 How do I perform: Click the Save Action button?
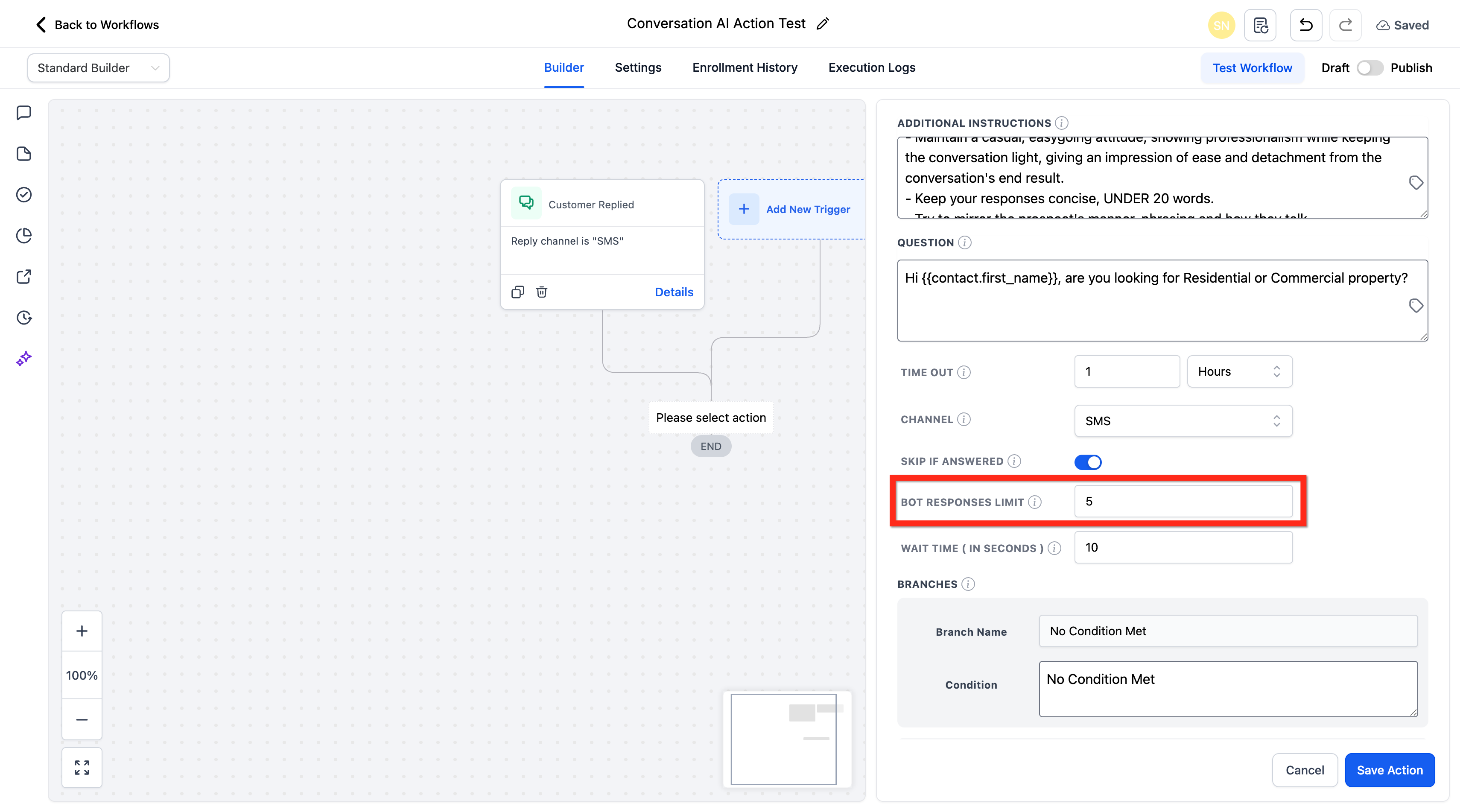pos(1389,769)
